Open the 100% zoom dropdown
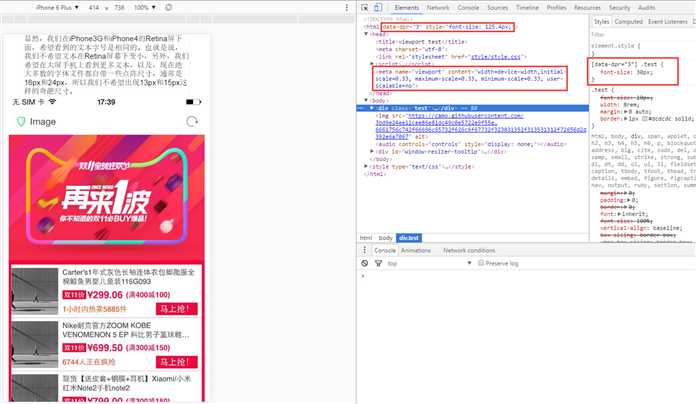 pyautogui.click(x=145, y=8)
